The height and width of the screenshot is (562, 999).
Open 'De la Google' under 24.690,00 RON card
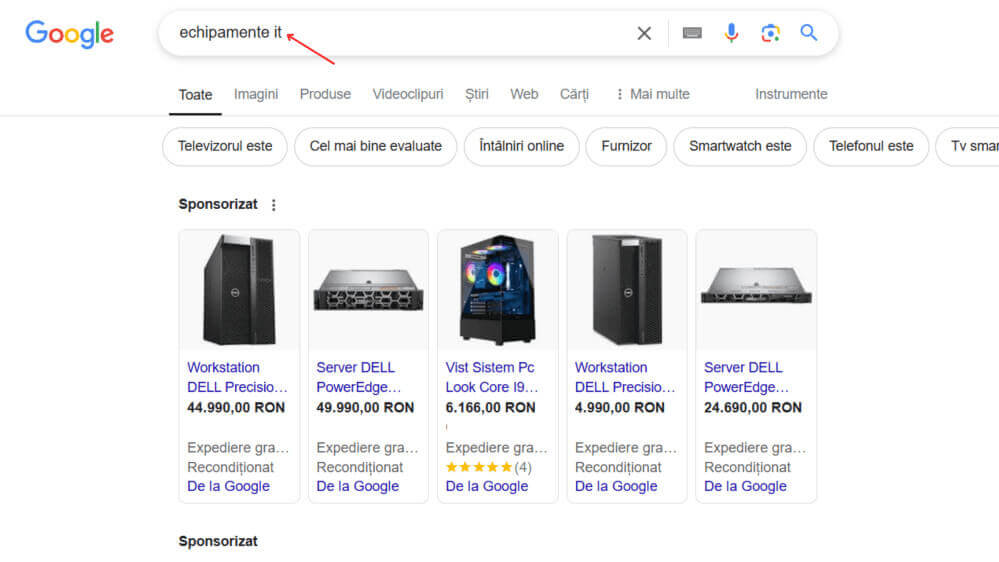pos(745,486)
